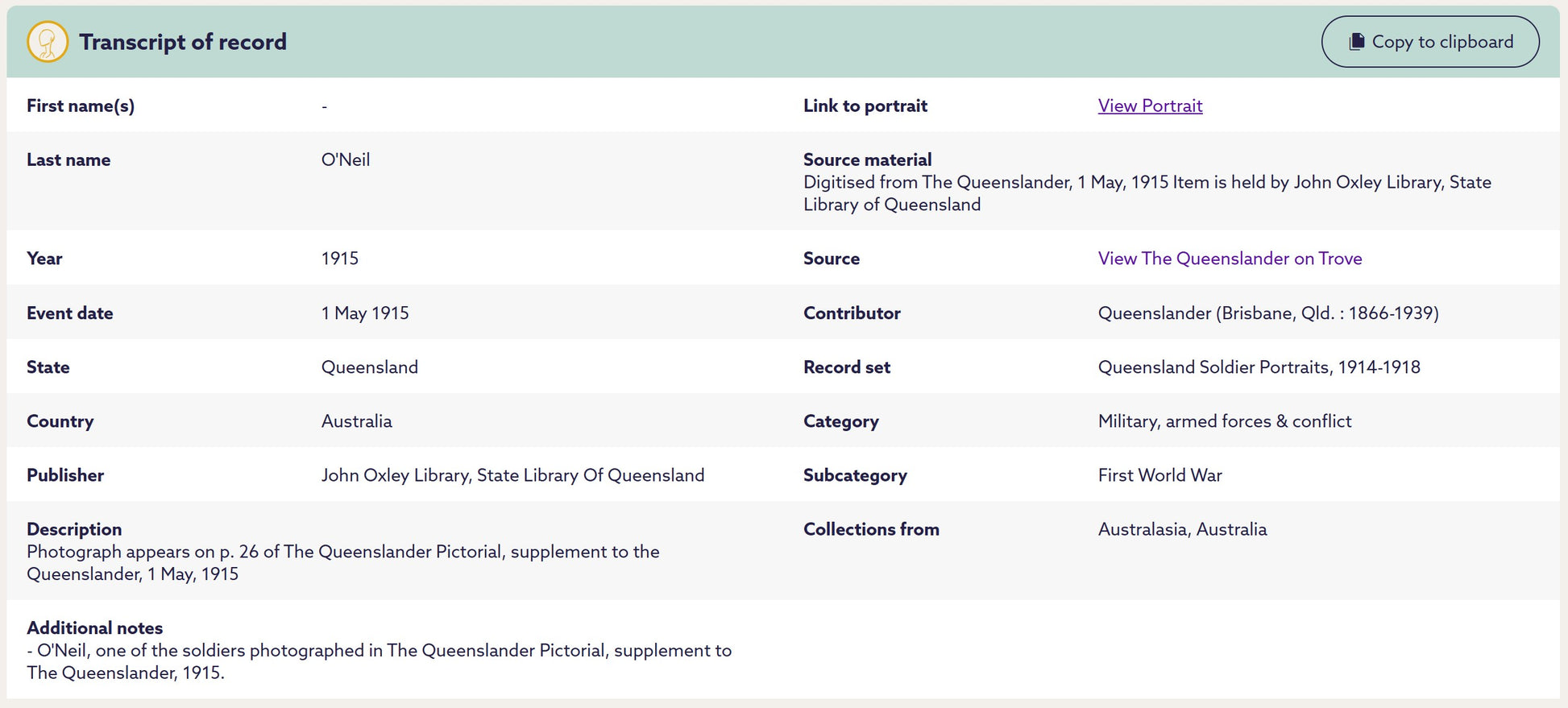1568x708 pixels.
Task: Click the Category value Military, armed forces & conflict
Action: coord(1224,421)
